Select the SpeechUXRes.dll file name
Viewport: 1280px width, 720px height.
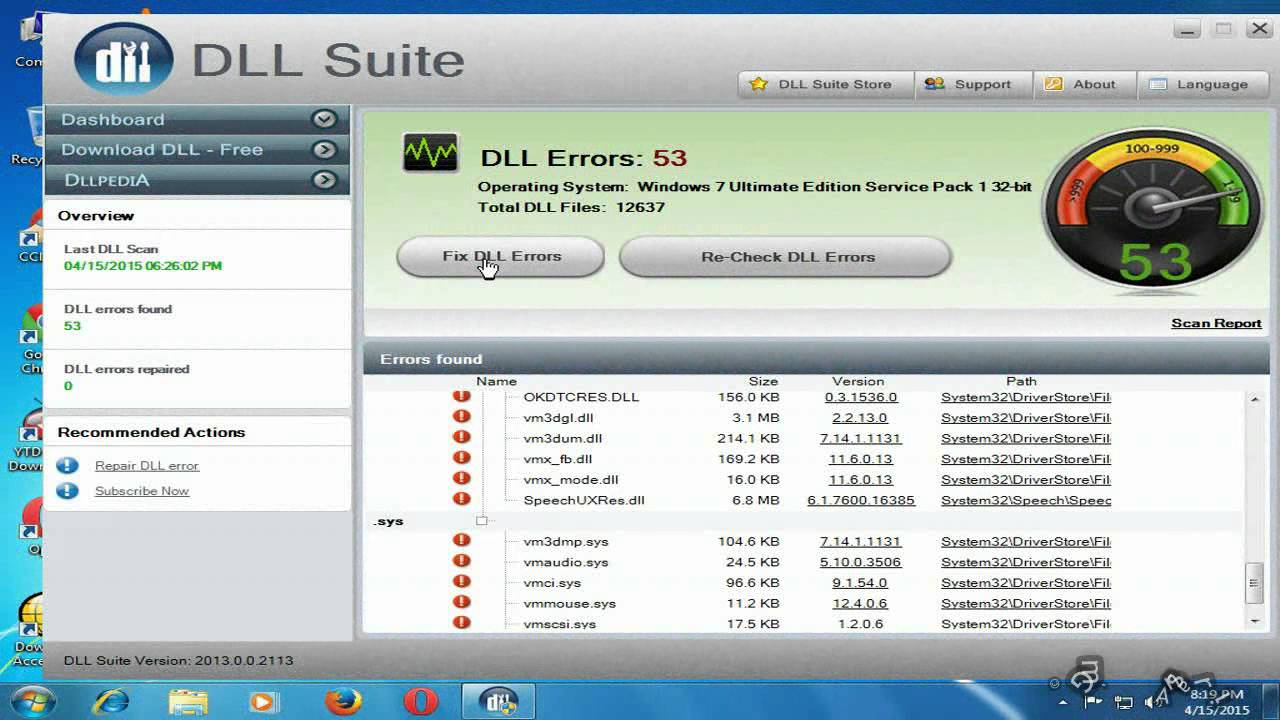(x=584, y=500)
